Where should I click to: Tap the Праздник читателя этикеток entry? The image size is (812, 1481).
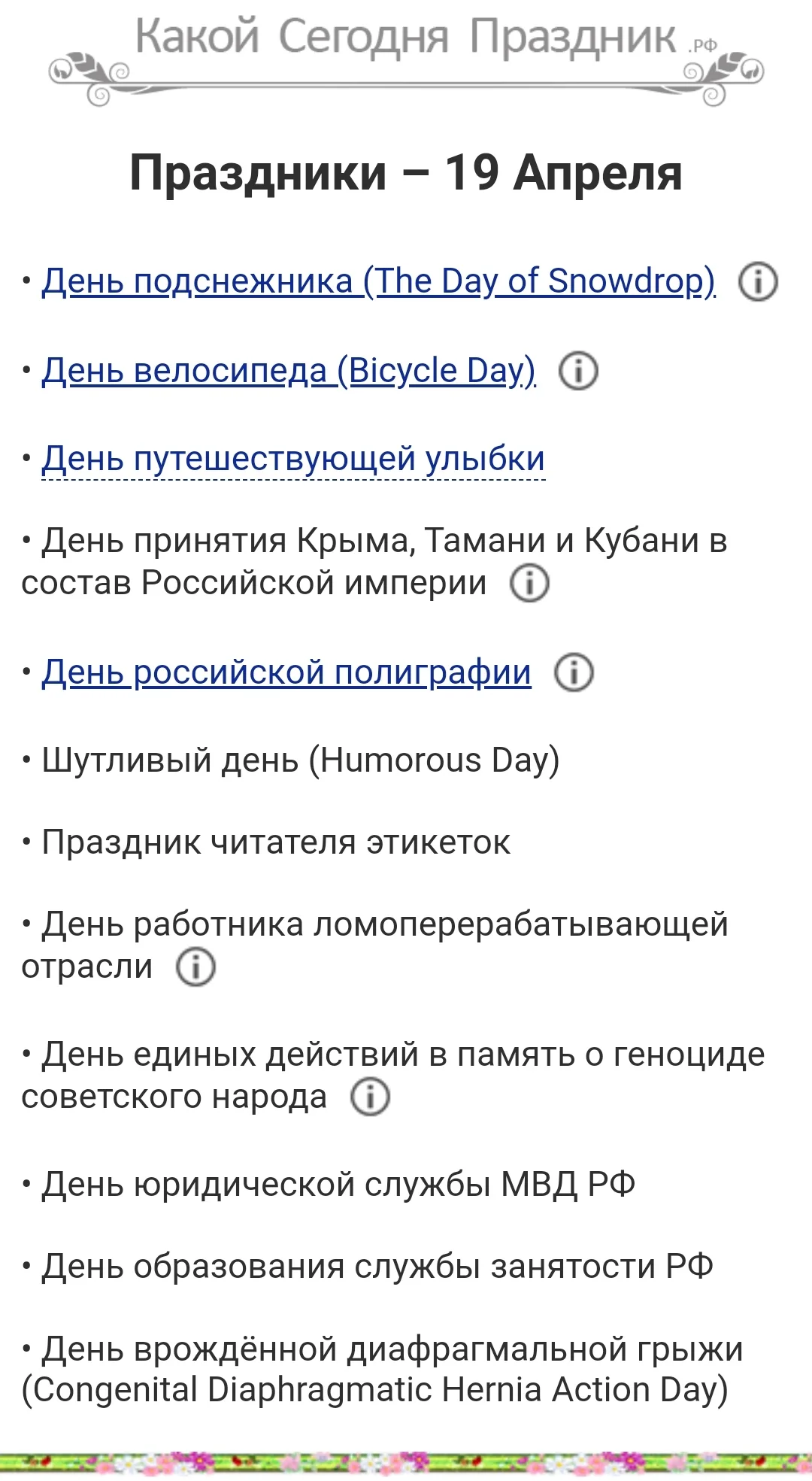pos(275,842)
